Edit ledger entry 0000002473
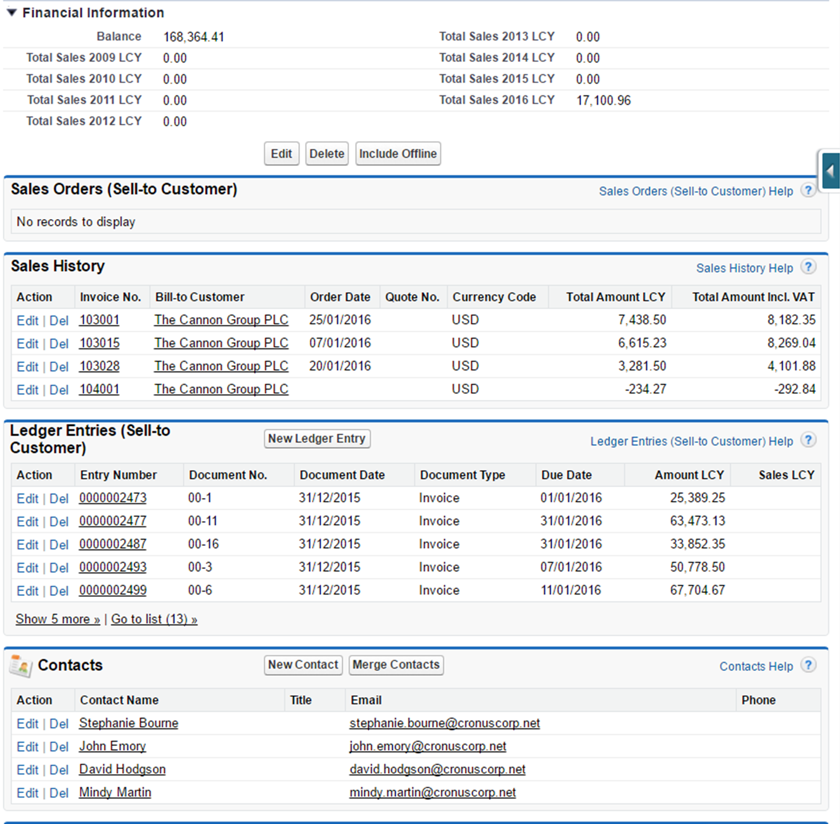The width and height of the screenshot is (840, 824). (x=27, y=497)
